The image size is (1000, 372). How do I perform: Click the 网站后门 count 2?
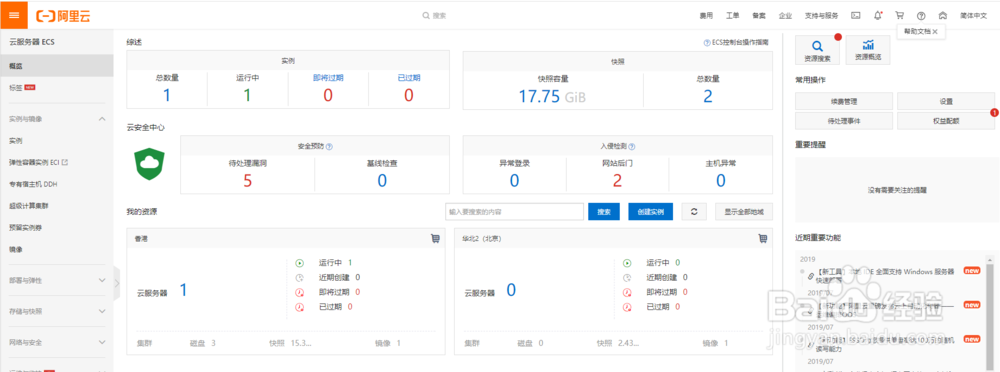(617, 181)
